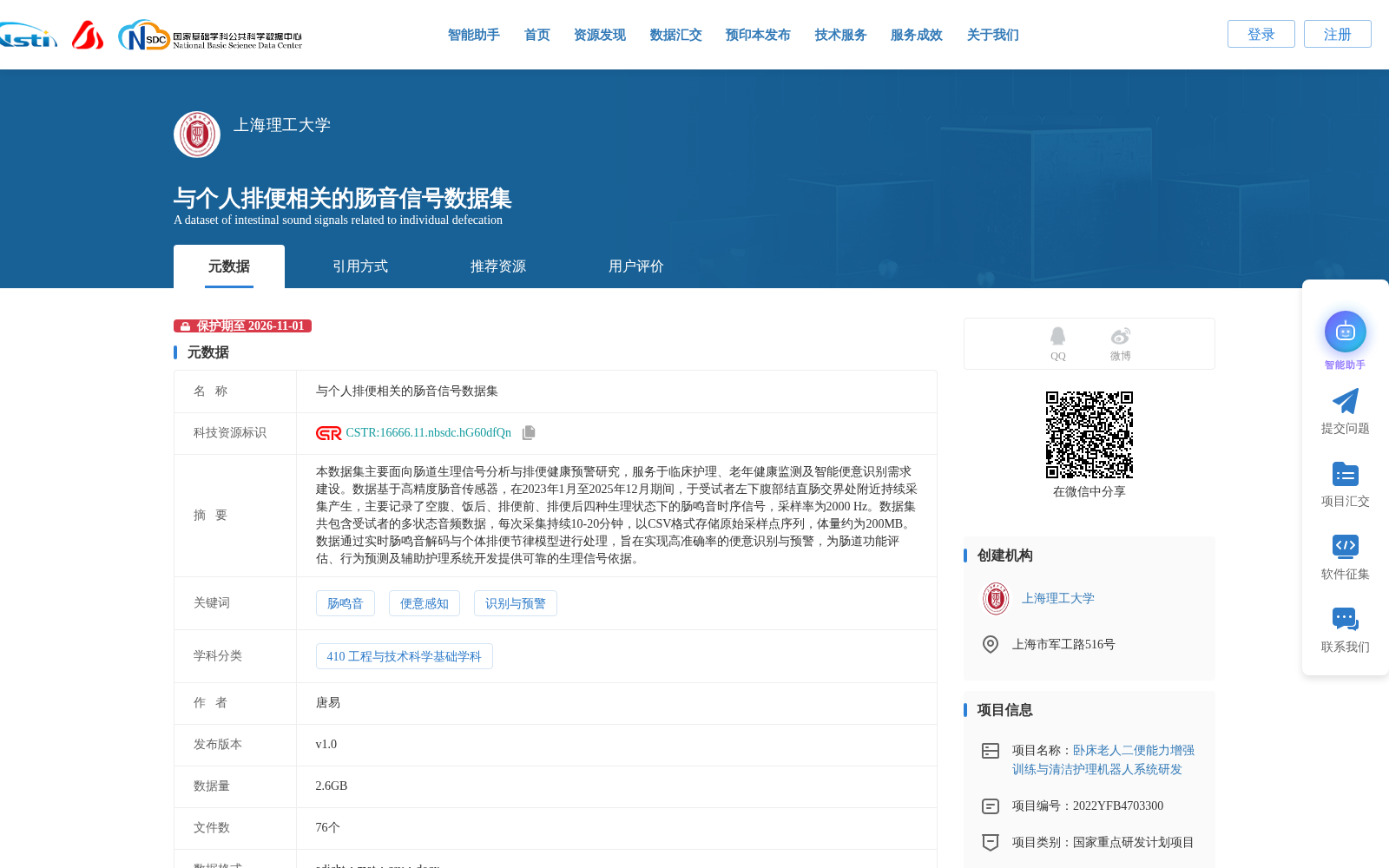Open the 卧床老人二便能力增强 project link
This screenshot has width=1389, height=868.
click(x=1103, y=759)
